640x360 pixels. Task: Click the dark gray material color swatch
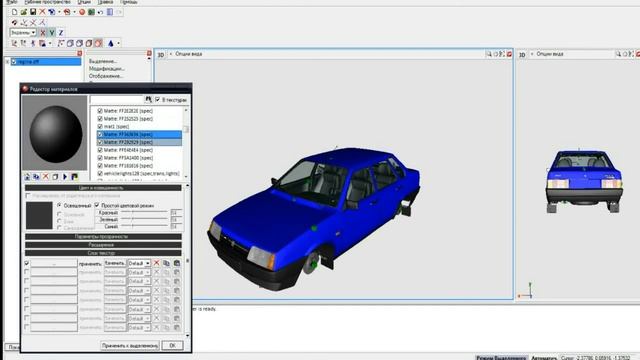(x=39, y=215)
